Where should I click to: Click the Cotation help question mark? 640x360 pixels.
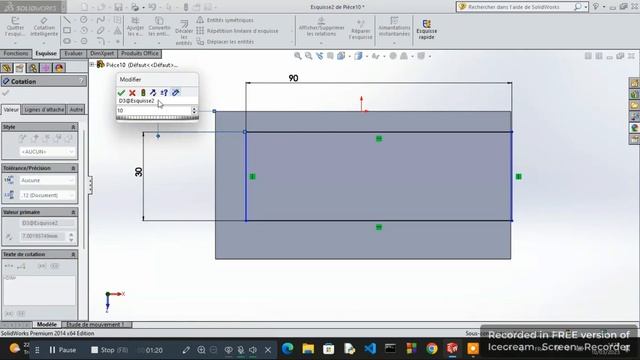(x=81, y=81)
